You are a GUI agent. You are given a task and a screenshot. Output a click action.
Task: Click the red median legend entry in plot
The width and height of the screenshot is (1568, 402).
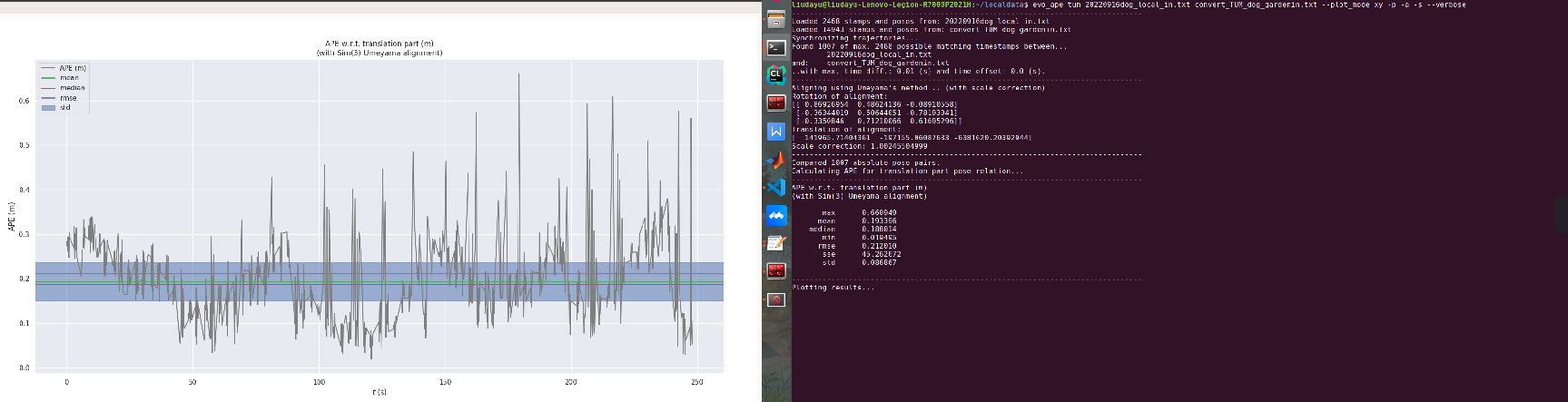63,88
